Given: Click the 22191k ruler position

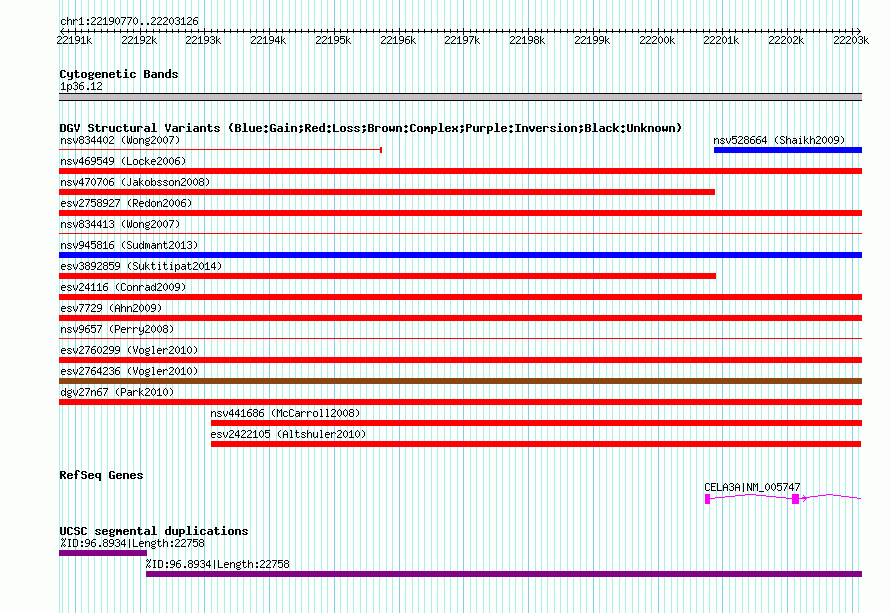Looking at the screenshot, I should pyautogui.click(x=74, y=40).
